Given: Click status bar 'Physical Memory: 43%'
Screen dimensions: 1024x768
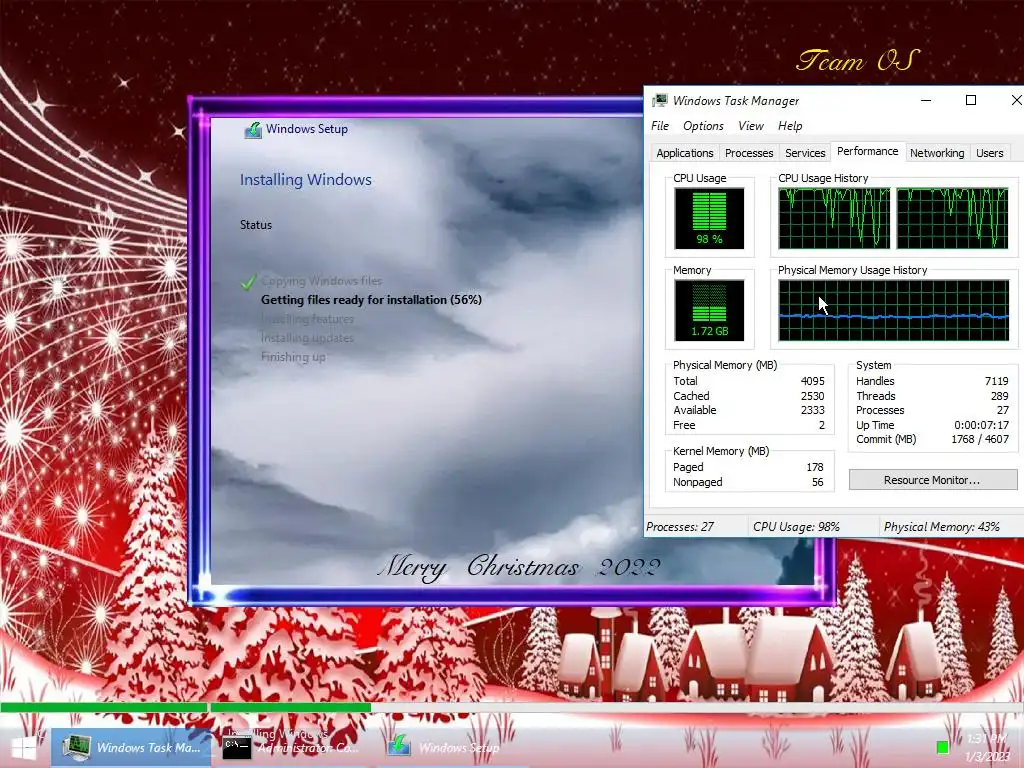Looking at the screenshot, I should point(942,526).
